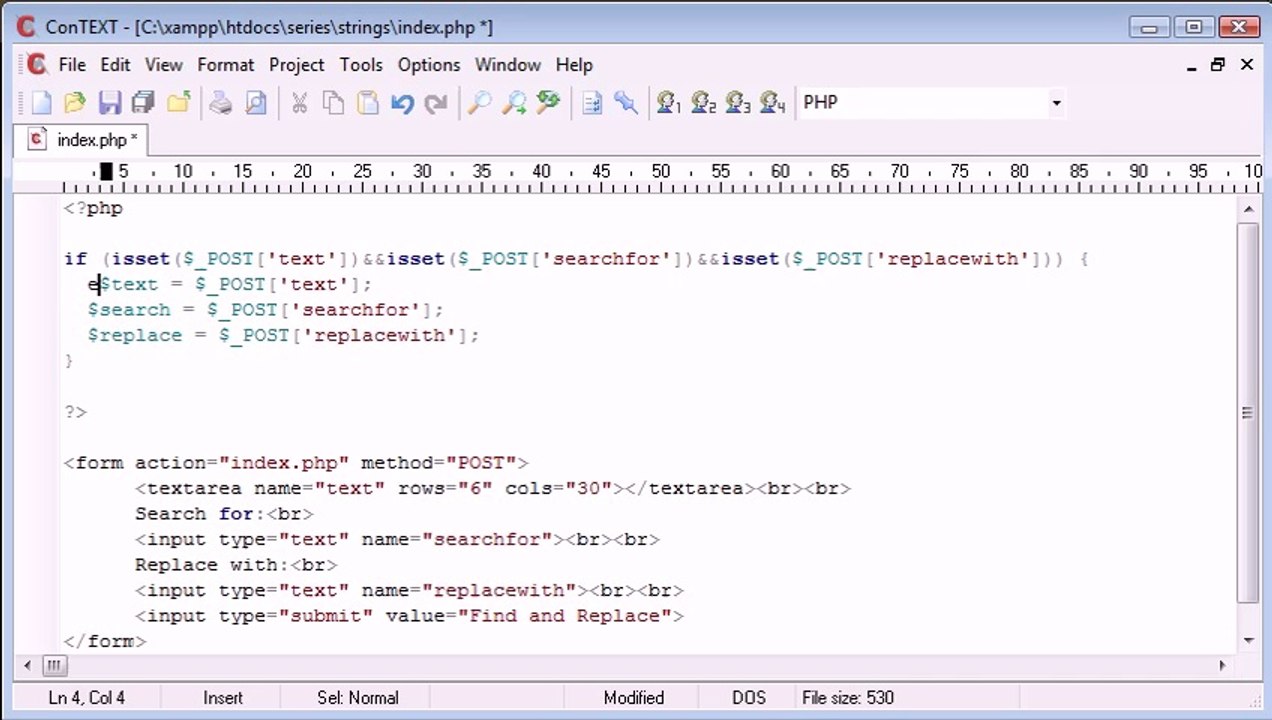Click the column ruler at mark 50
This screenshot has height=720, width=1272.
(660, 172)
